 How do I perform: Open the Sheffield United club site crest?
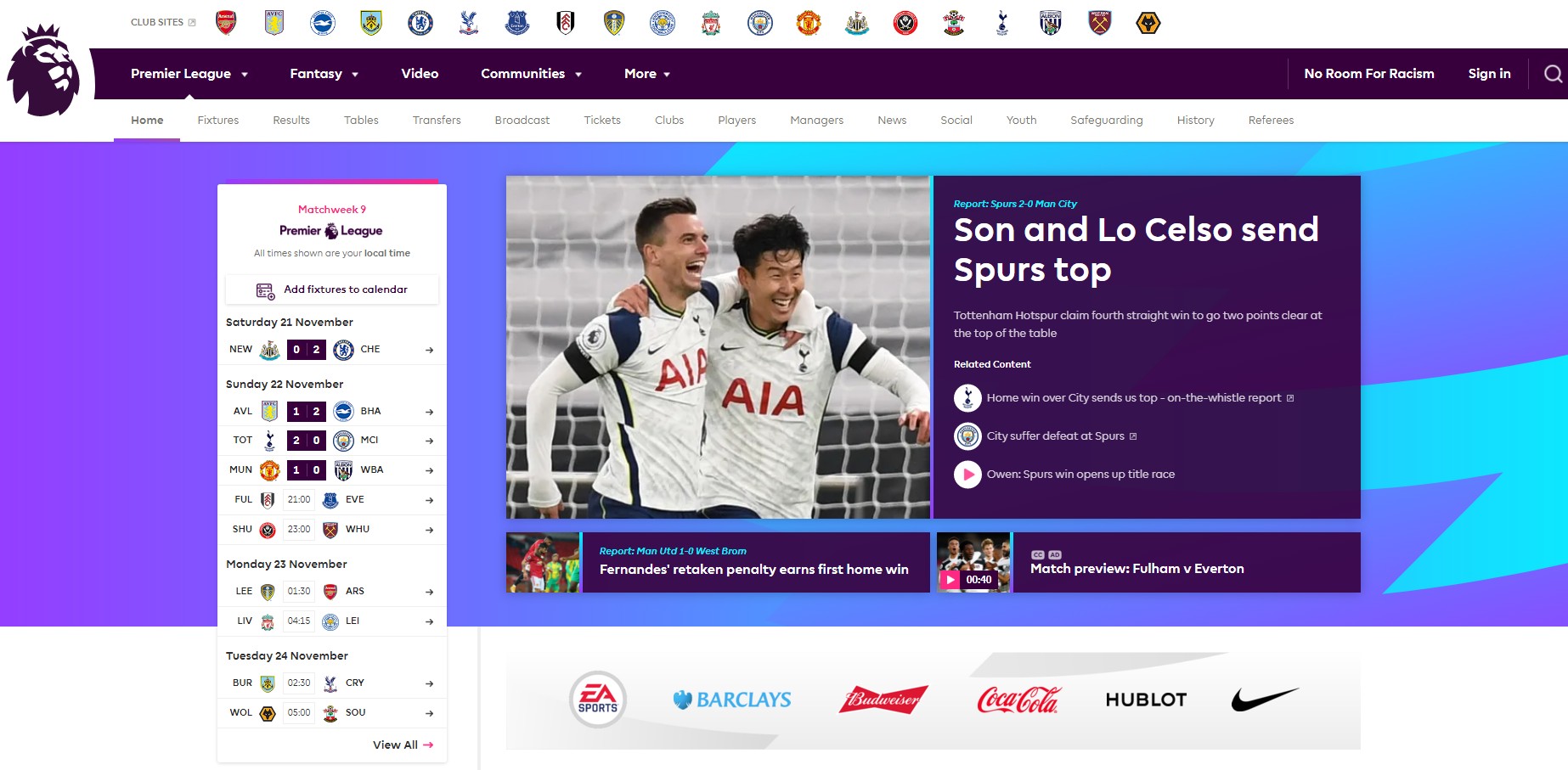(905, 23)
